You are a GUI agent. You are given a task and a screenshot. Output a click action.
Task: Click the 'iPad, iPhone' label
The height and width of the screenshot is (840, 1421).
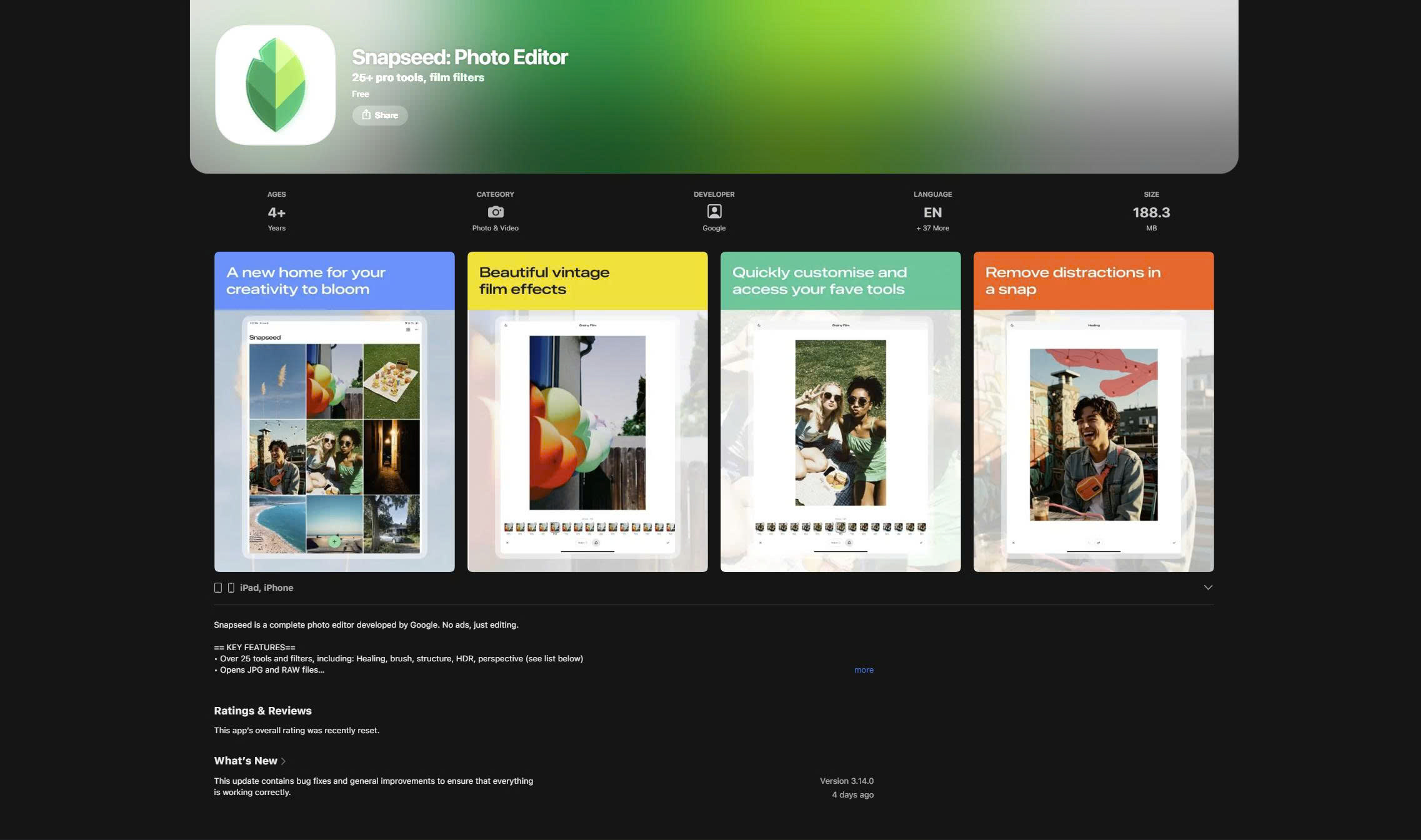click(266, 588)
